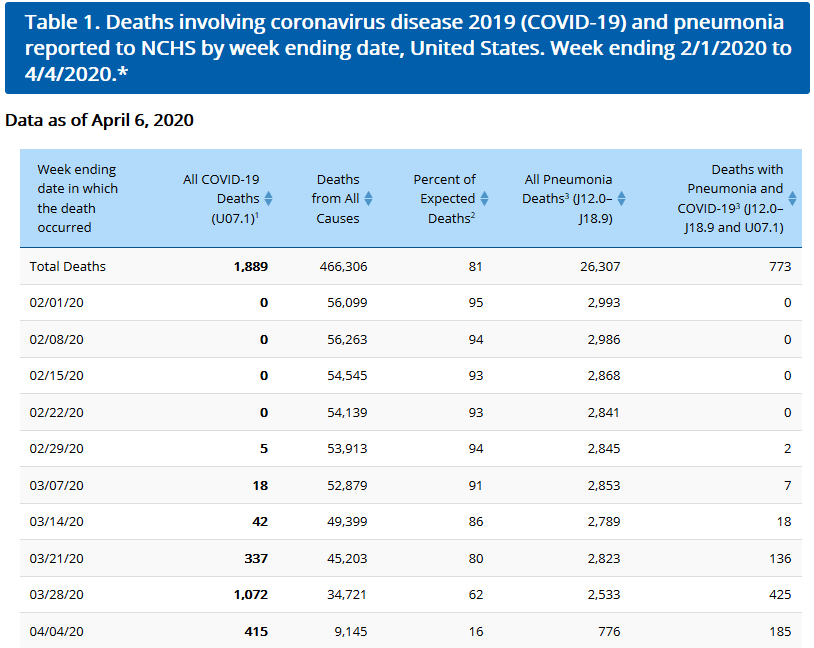Viewport: 814px width, 648px height.
Task: Click the Table 1 title banner
Action: (406, 48)
